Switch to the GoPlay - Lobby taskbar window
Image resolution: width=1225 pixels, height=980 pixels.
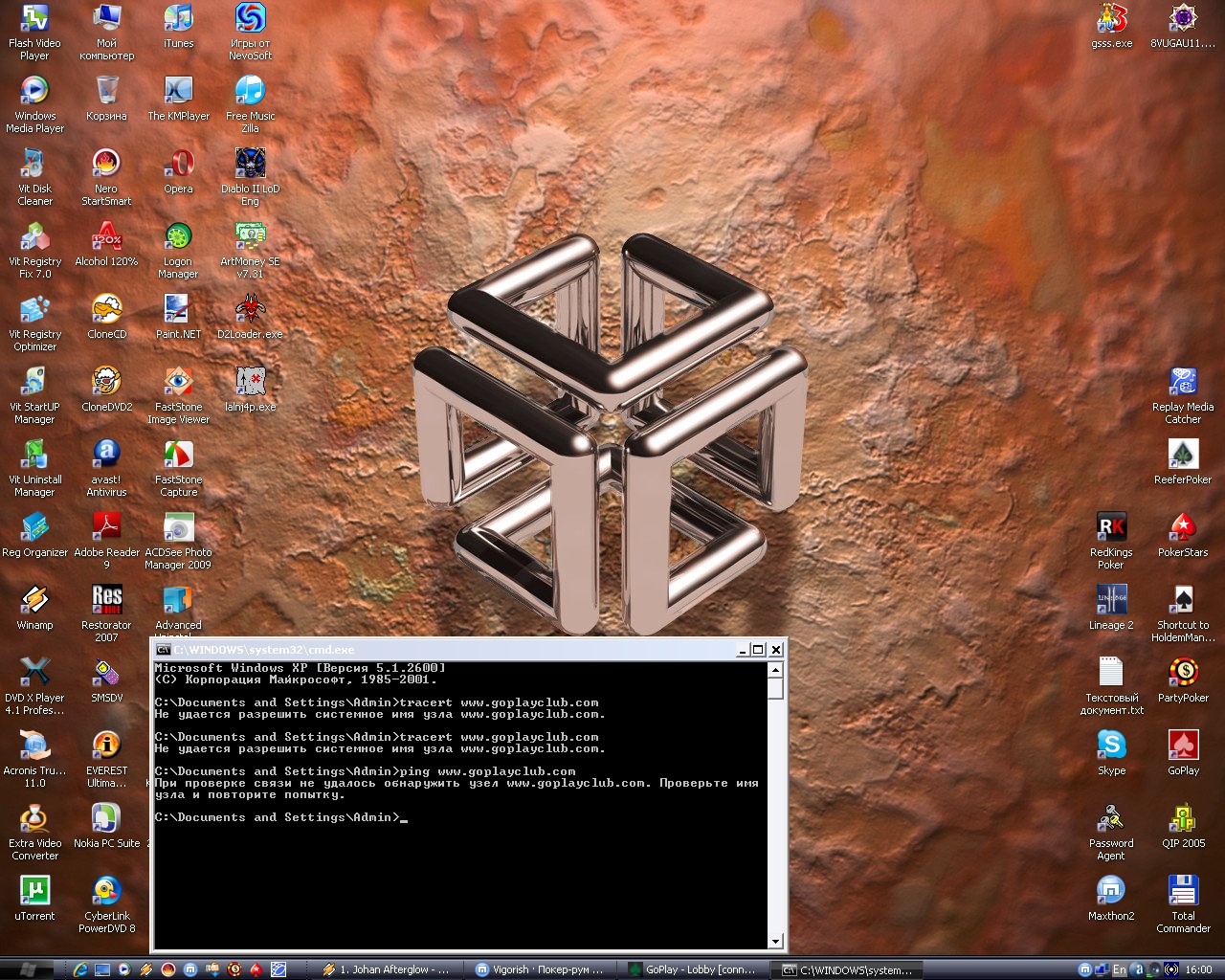coord(692,969)
